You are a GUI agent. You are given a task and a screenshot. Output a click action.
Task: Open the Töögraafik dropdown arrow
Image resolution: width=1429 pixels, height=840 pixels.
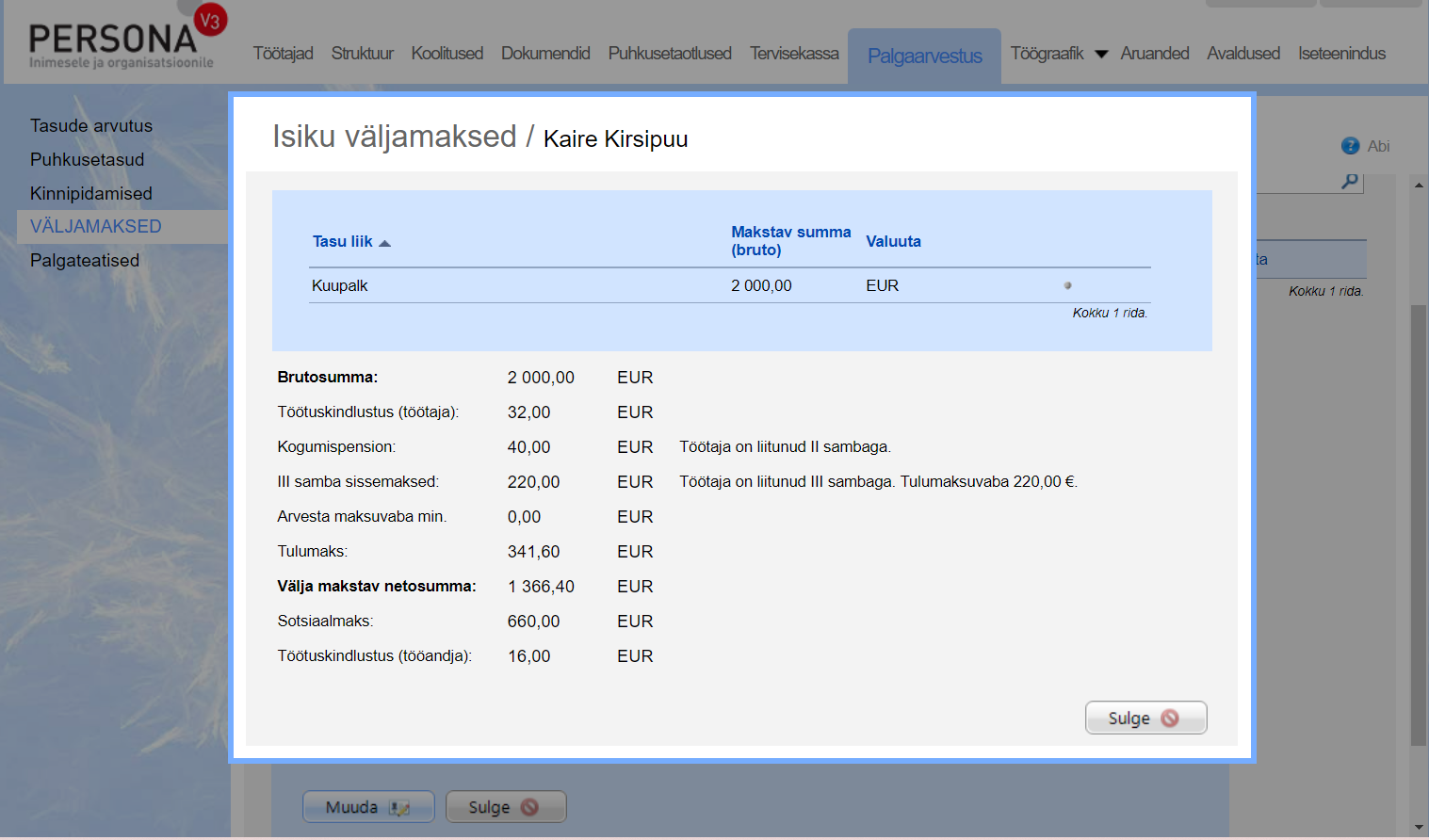pyautogui.click(x=1100, y=55)
